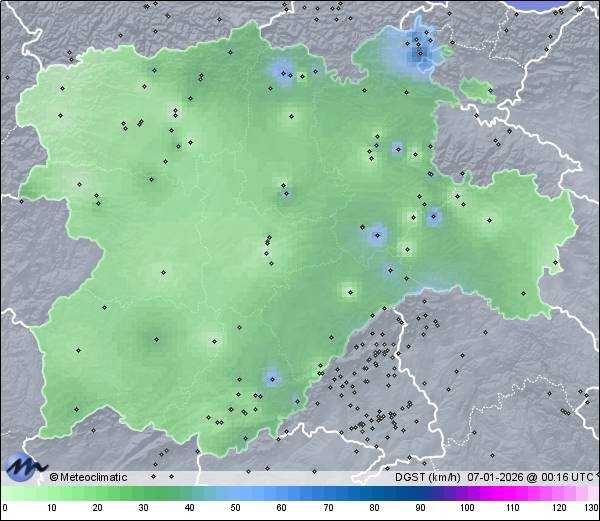
Task: Click the 40 km/h legend label
Action: pos(189,508)
